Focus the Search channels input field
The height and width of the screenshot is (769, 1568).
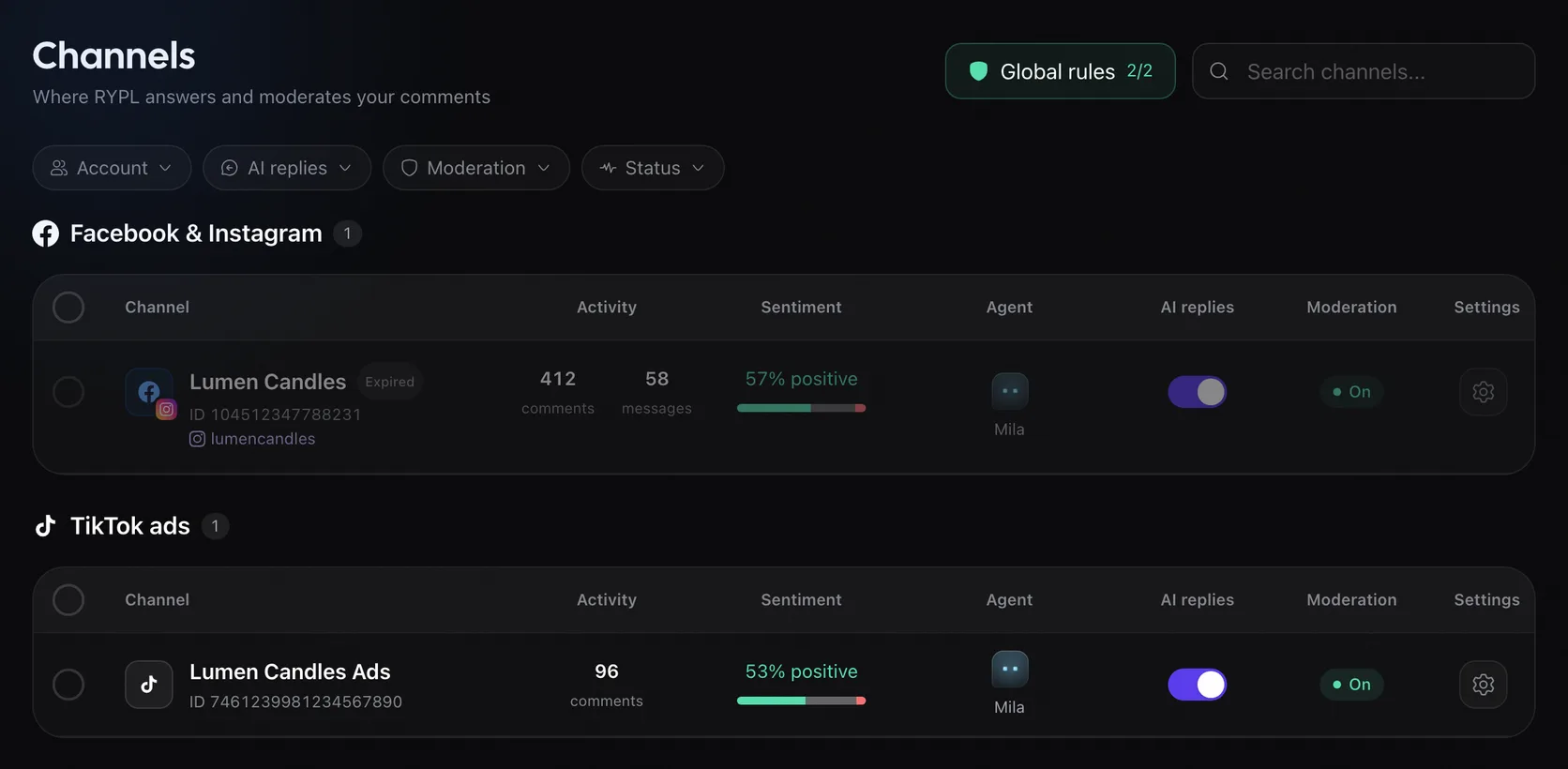click(1364, 71)
